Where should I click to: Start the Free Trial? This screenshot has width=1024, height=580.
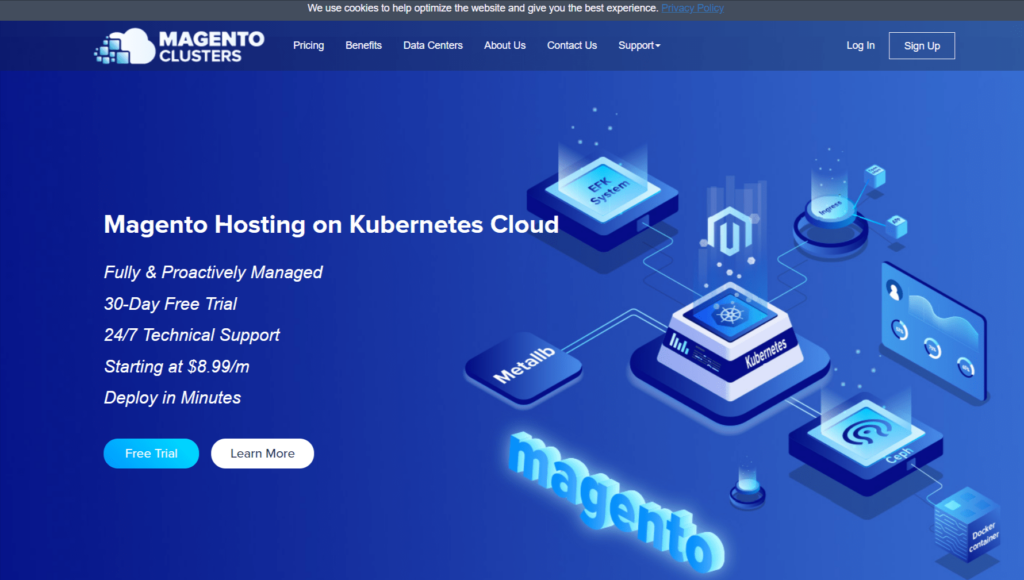(151, 453)
